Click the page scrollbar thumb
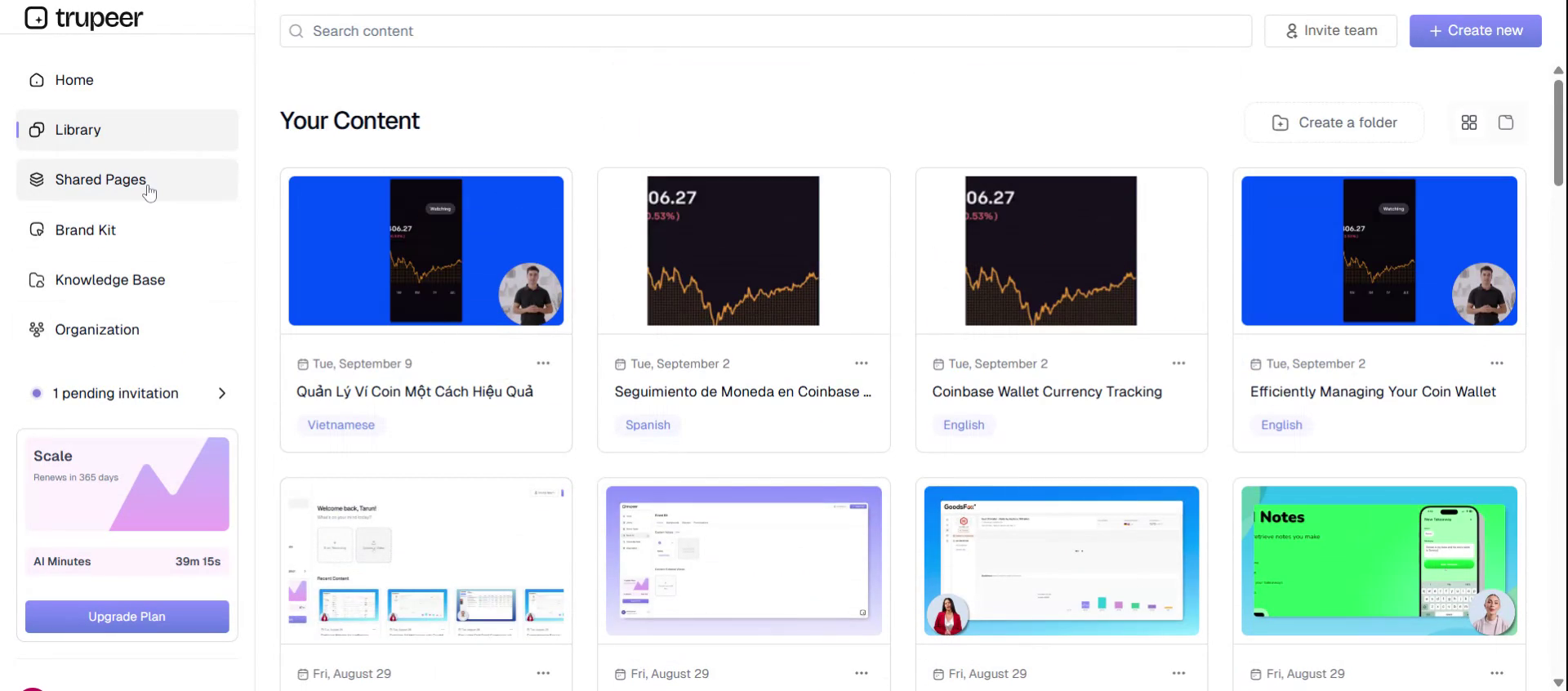The width and height of the screenshot is (1568, 691). tap(1558, 132)
